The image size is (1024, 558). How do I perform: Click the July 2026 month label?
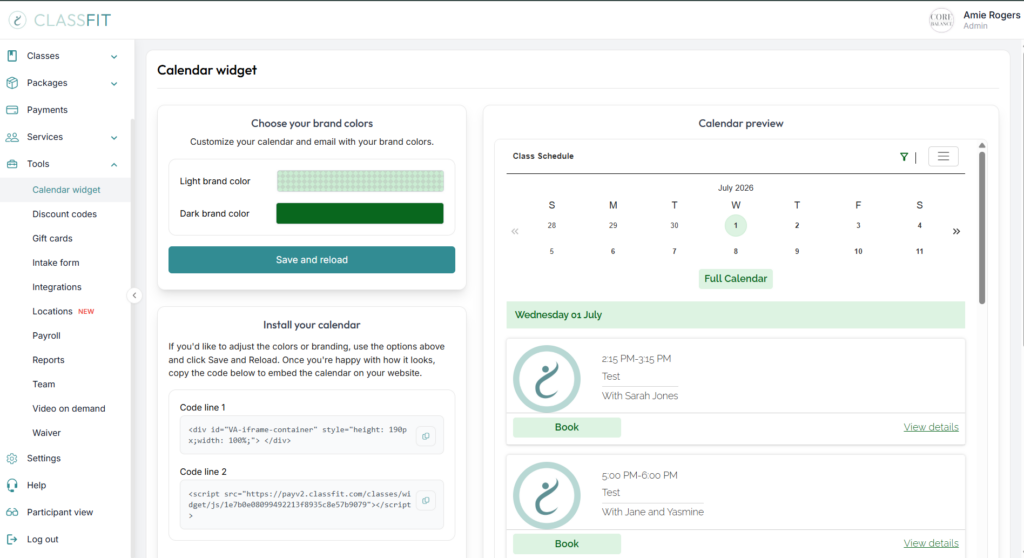pos(735,188)
